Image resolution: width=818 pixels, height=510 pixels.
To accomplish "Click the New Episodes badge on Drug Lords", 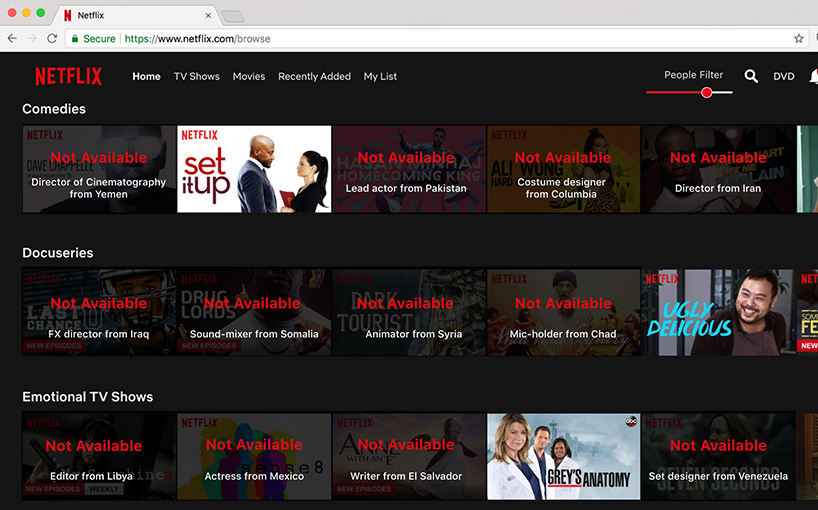I will pyautogui.click(x=209, y=346).
